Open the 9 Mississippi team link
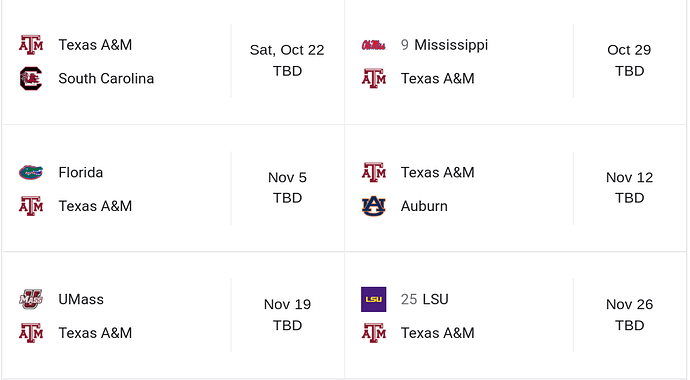This screenshot has width=690, height=380. 444,45
